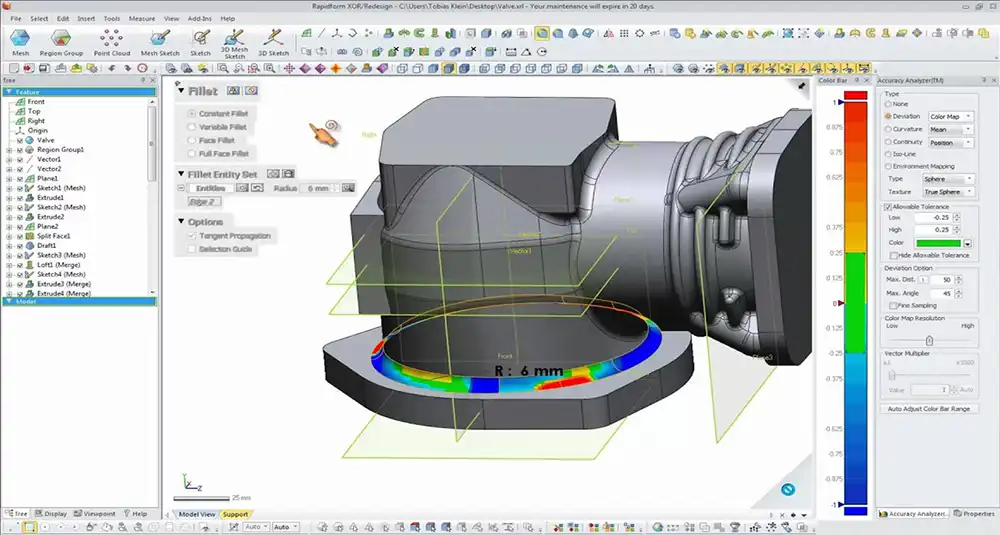The width and height of the screenshot is (1000, 535).
Task: Open the Measure menu
Action: point(142,18)
